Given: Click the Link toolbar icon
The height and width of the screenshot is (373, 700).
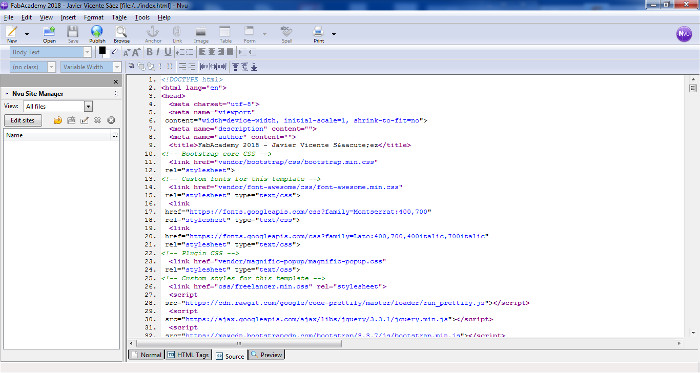Looking at the screenshot, I should pos(177,32).
